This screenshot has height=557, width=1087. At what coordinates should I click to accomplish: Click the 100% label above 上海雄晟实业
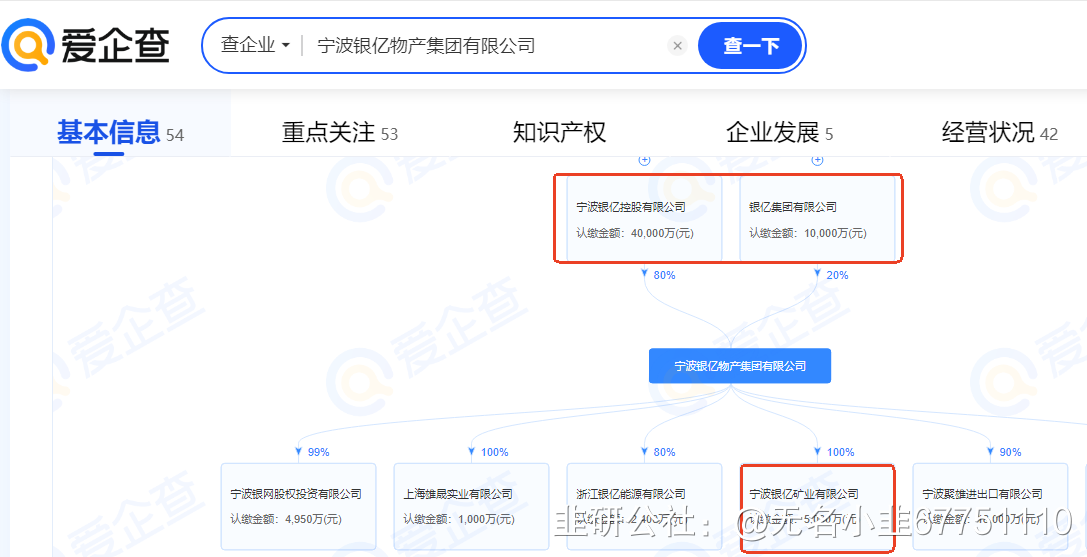click(494, 452)
